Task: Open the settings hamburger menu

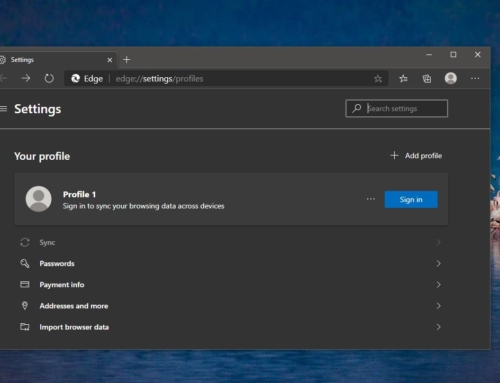Action: [3, 109]
